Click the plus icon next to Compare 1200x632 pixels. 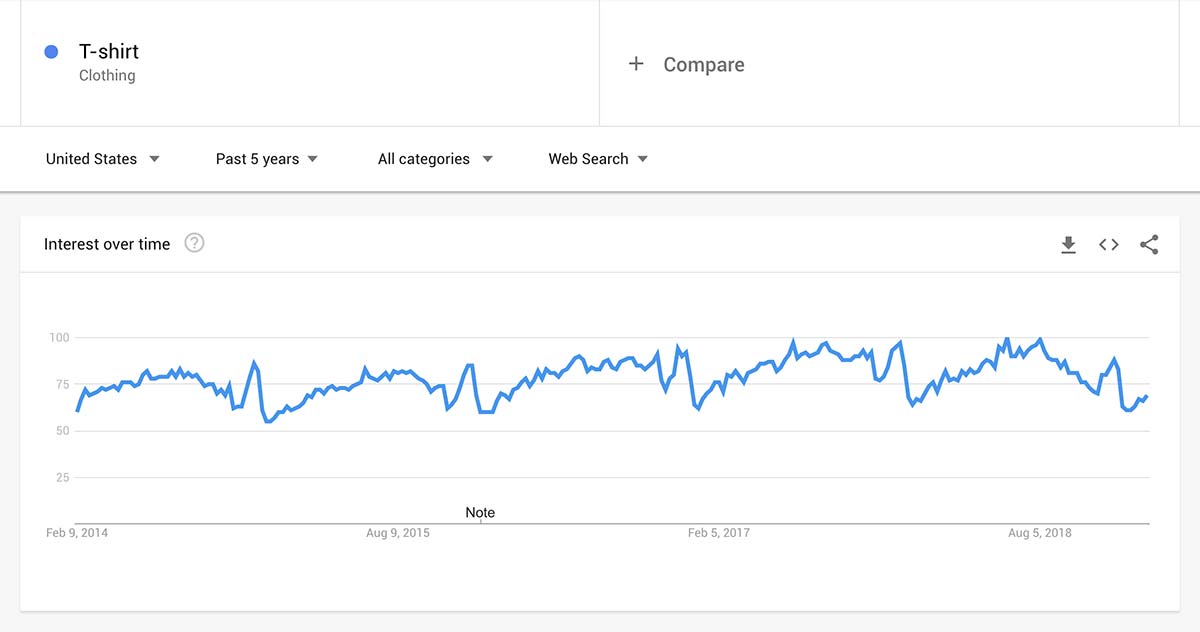point(637,63)
